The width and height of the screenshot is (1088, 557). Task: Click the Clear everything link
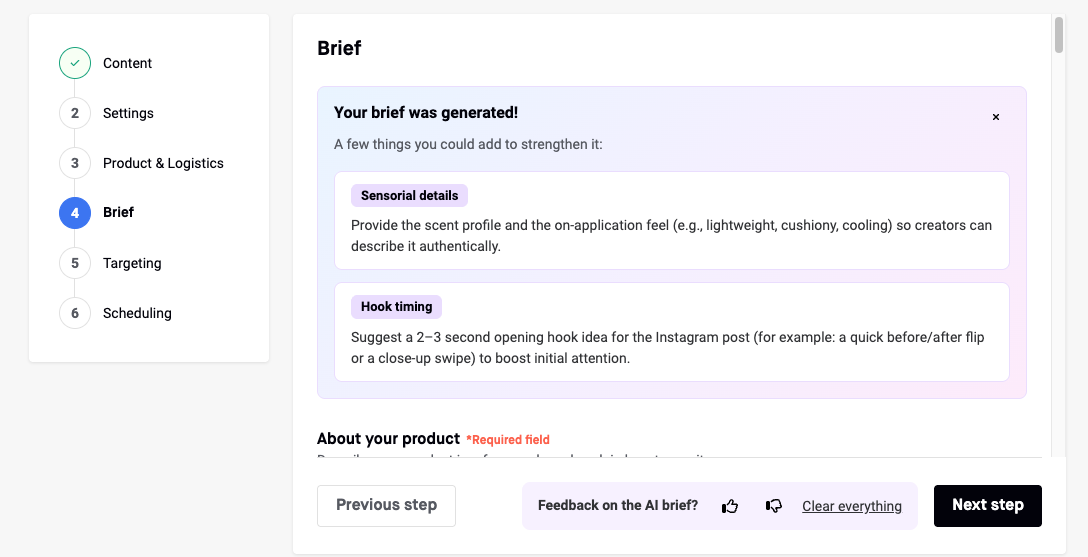click(852, 506)
